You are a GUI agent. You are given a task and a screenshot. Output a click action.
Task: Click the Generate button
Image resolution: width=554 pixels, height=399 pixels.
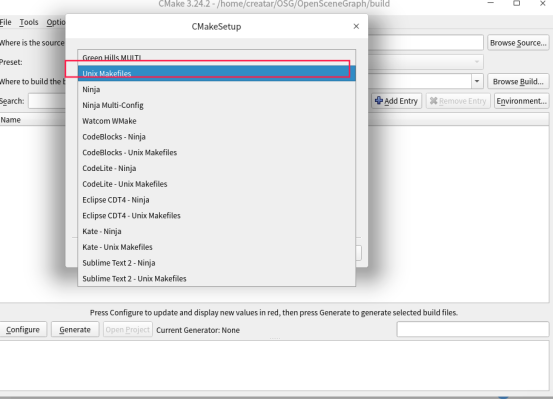click(75, 330)
